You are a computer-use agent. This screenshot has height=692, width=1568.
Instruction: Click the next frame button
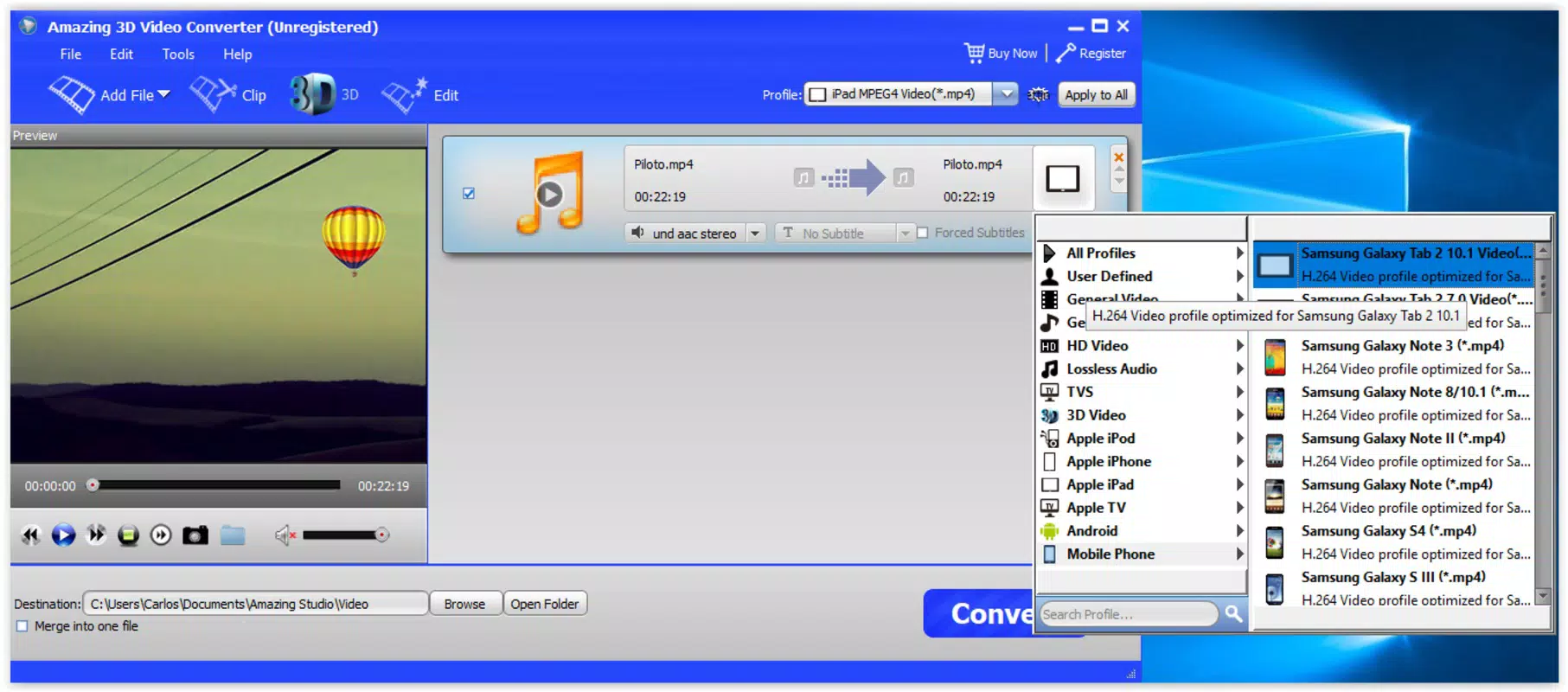point(161,535)
